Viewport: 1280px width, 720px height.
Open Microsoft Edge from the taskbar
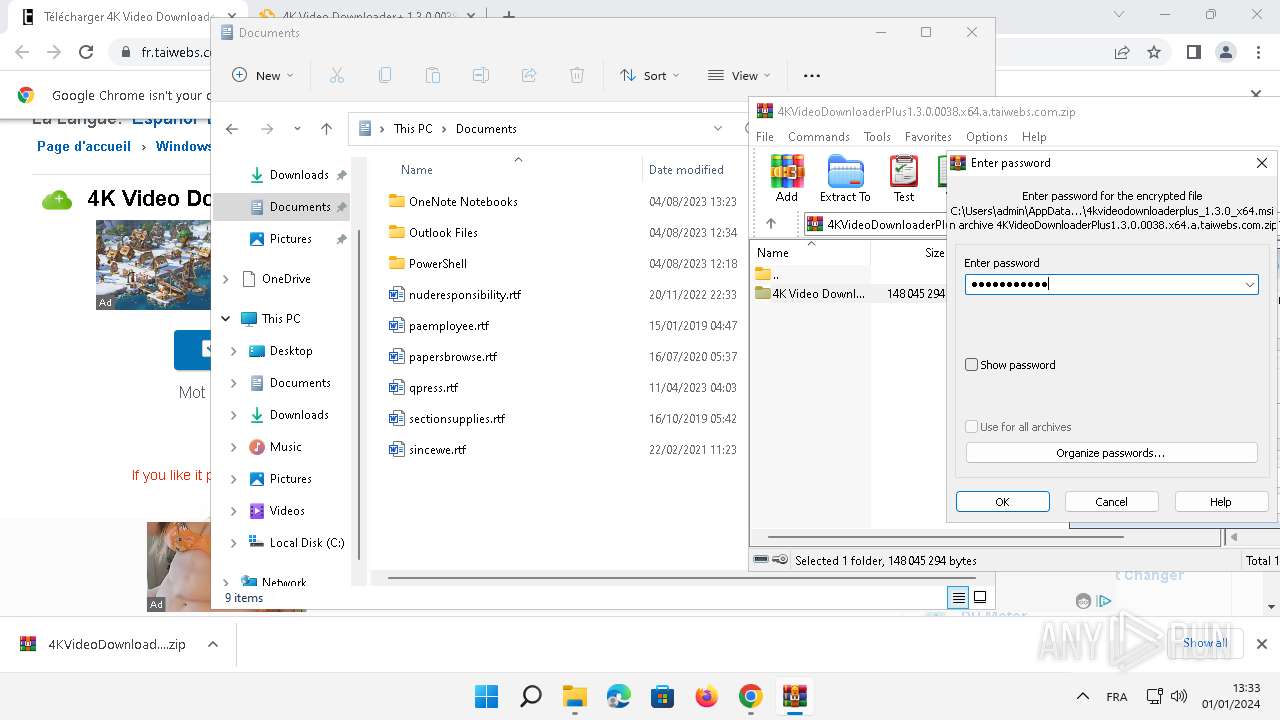coord(619,696)
